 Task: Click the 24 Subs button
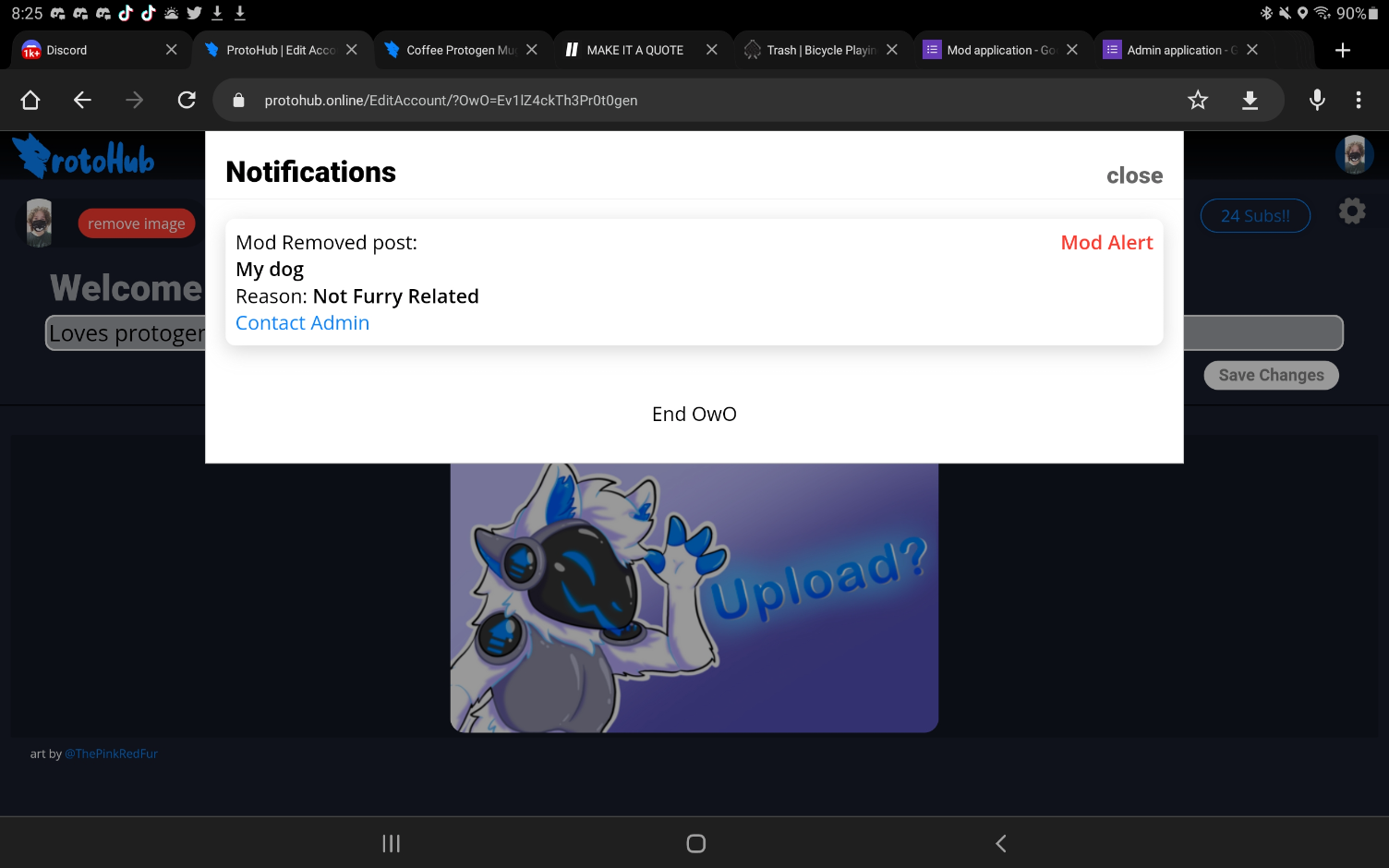point(1254,216)
